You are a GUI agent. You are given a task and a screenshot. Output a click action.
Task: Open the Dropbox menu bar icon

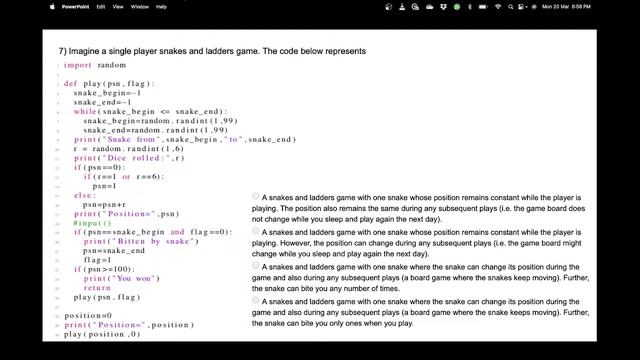coord(443,7)
